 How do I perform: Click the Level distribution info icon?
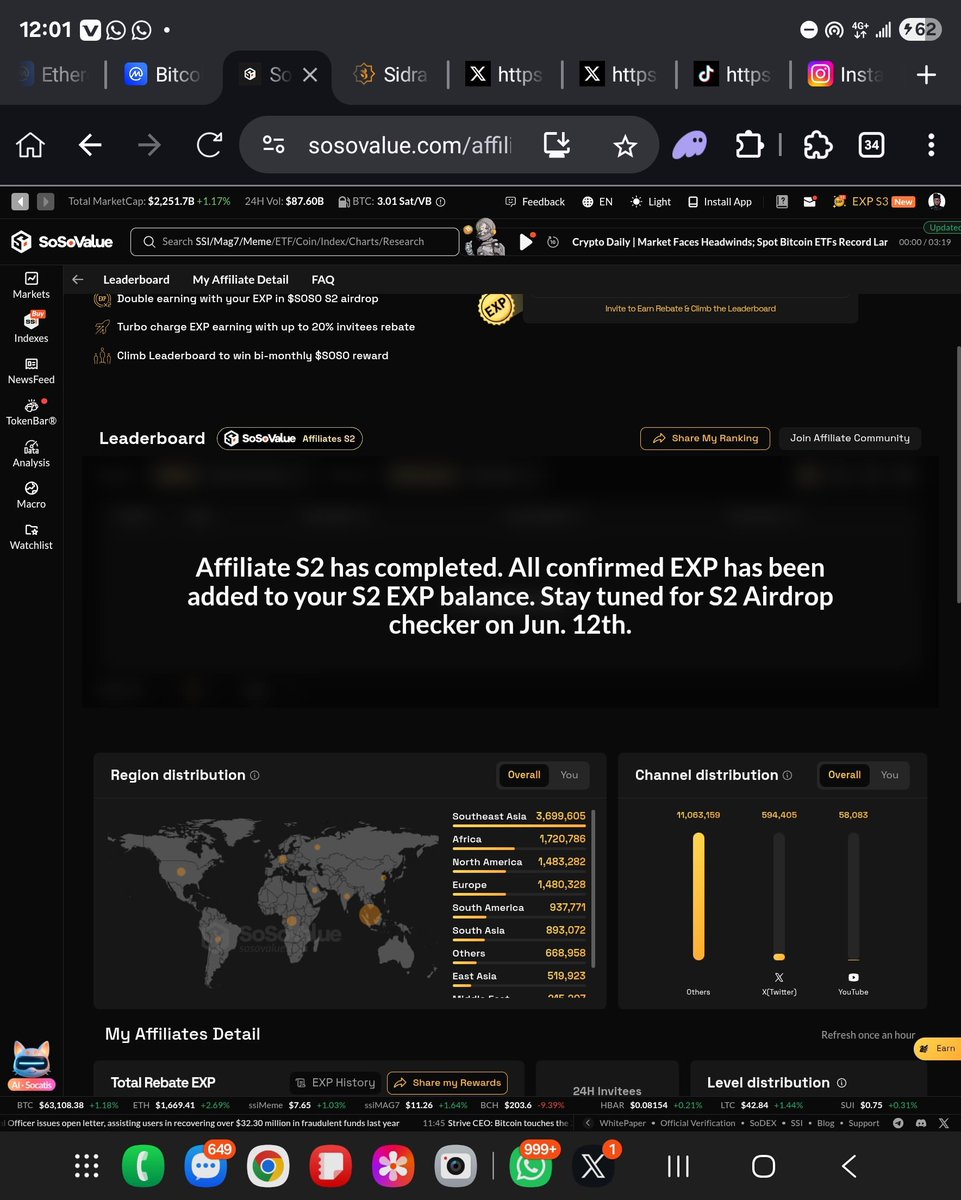click(x=841, y=1083)
